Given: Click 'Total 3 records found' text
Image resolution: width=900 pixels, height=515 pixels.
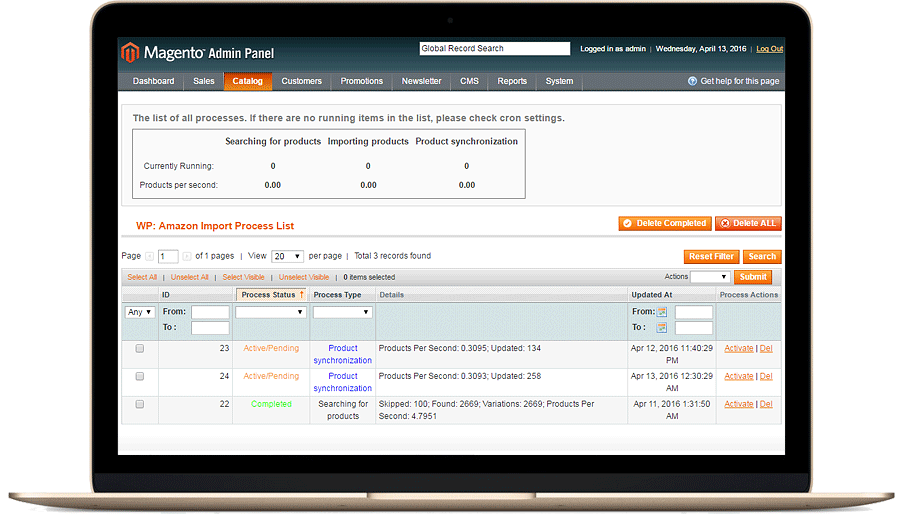Looking at the screenshot, I should (x=393, y=256).
